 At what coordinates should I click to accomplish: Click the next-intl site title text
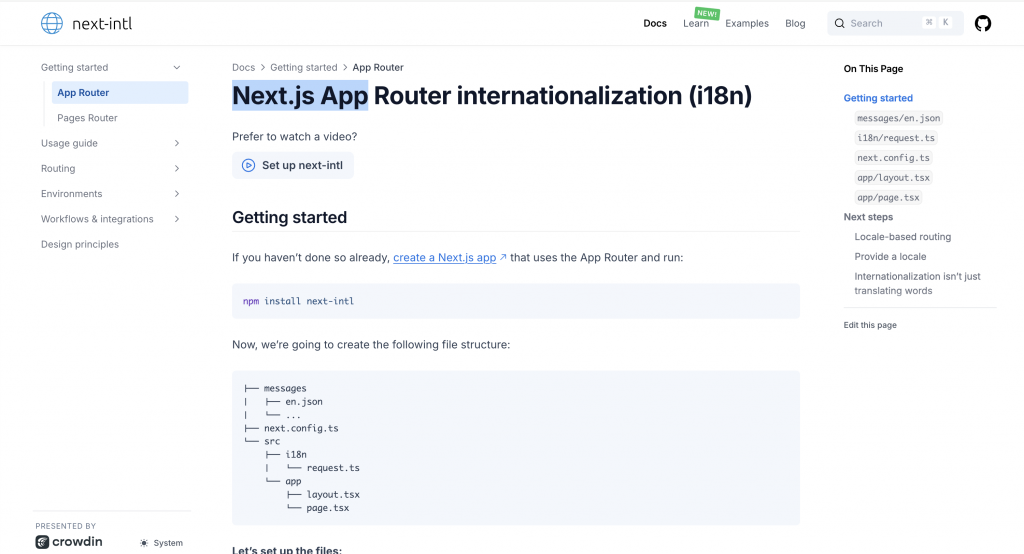[102, 24]
